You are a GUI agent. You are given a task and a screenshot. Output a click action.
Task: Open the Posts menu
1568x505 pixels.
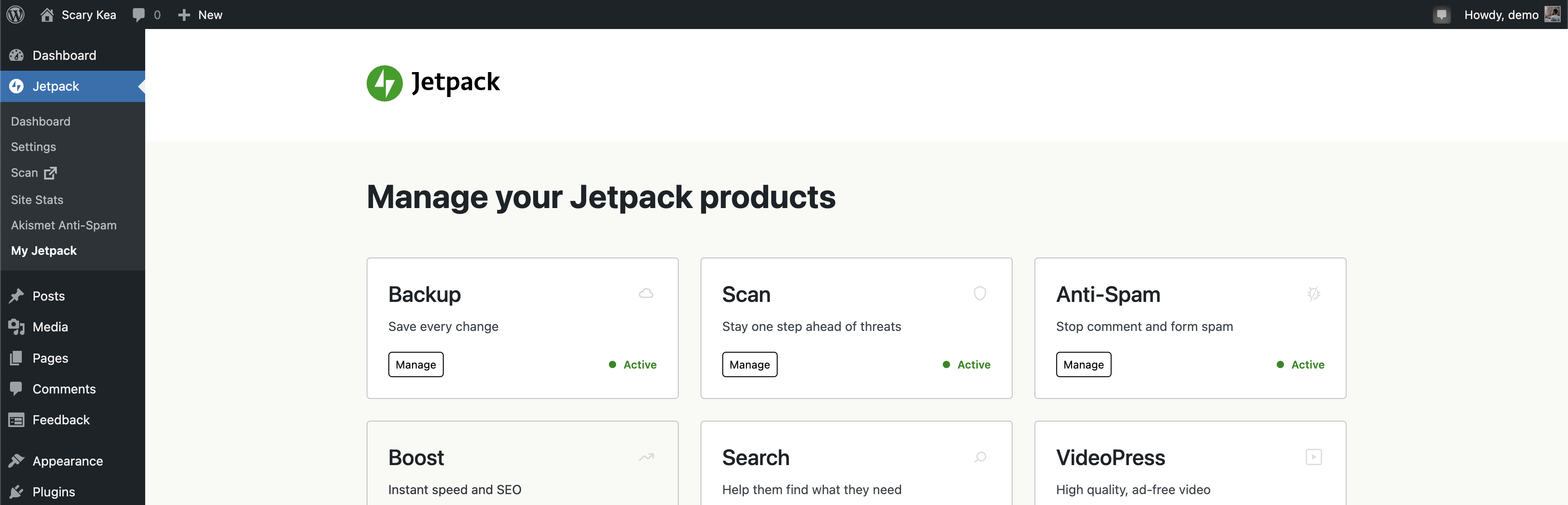(x=73, y=296)
